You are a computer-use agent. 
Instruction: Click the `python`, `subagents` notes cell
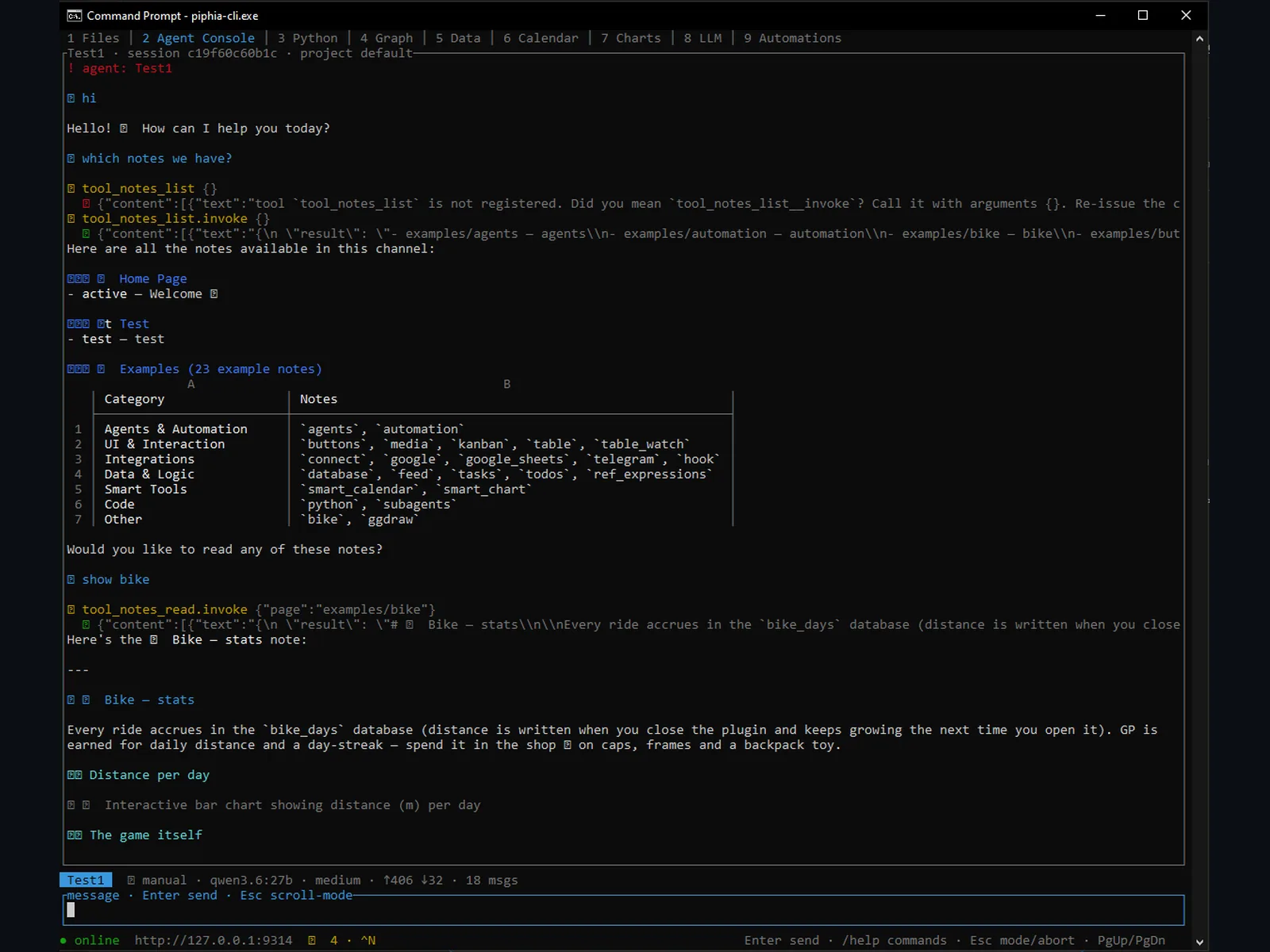[379, 505]
